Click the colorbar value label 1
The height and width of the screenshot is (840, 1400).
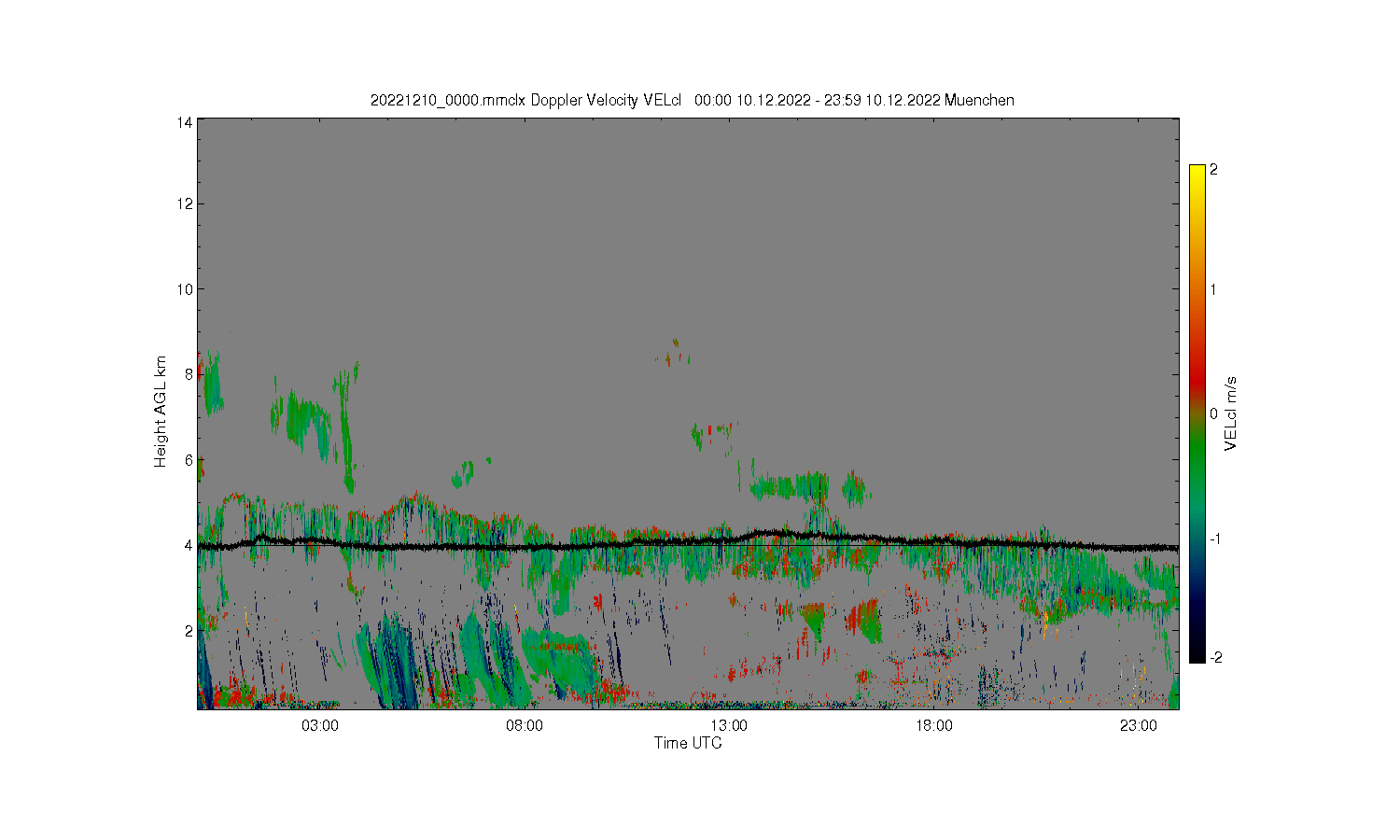tap(1213, 289)
